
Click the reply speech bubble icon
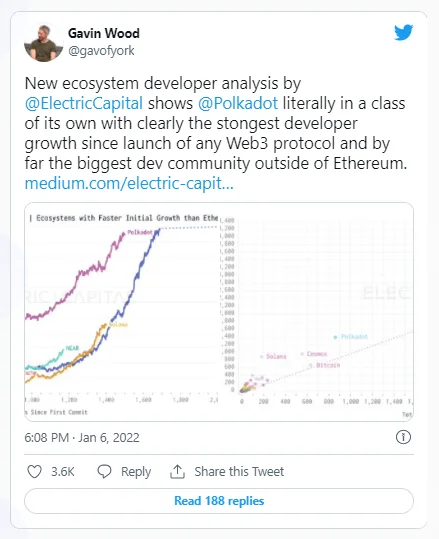click(105, 471)
